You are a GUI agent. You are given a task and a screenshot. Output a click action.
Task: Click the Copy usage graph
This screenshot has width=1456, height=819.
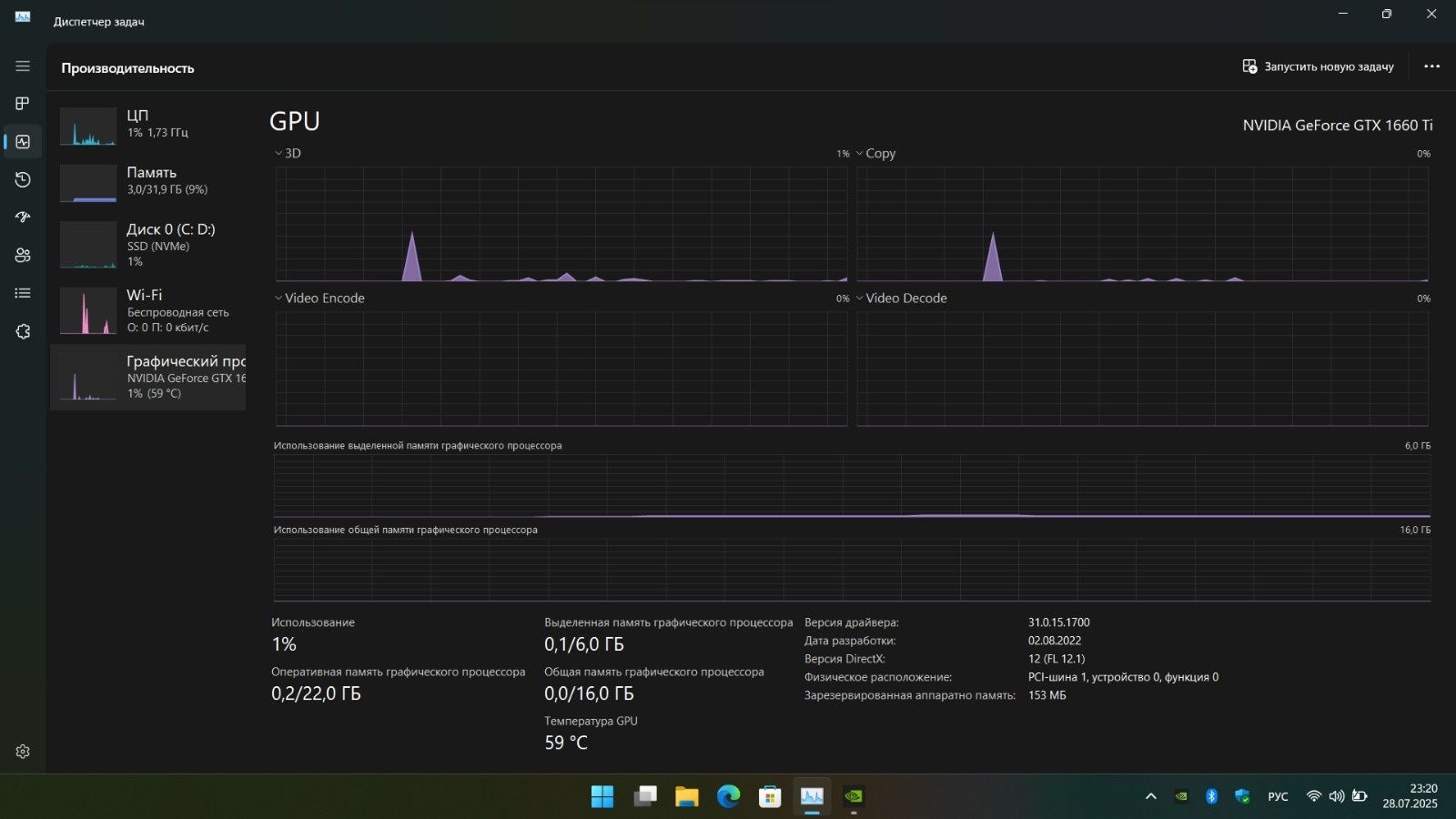point(1142,224)
